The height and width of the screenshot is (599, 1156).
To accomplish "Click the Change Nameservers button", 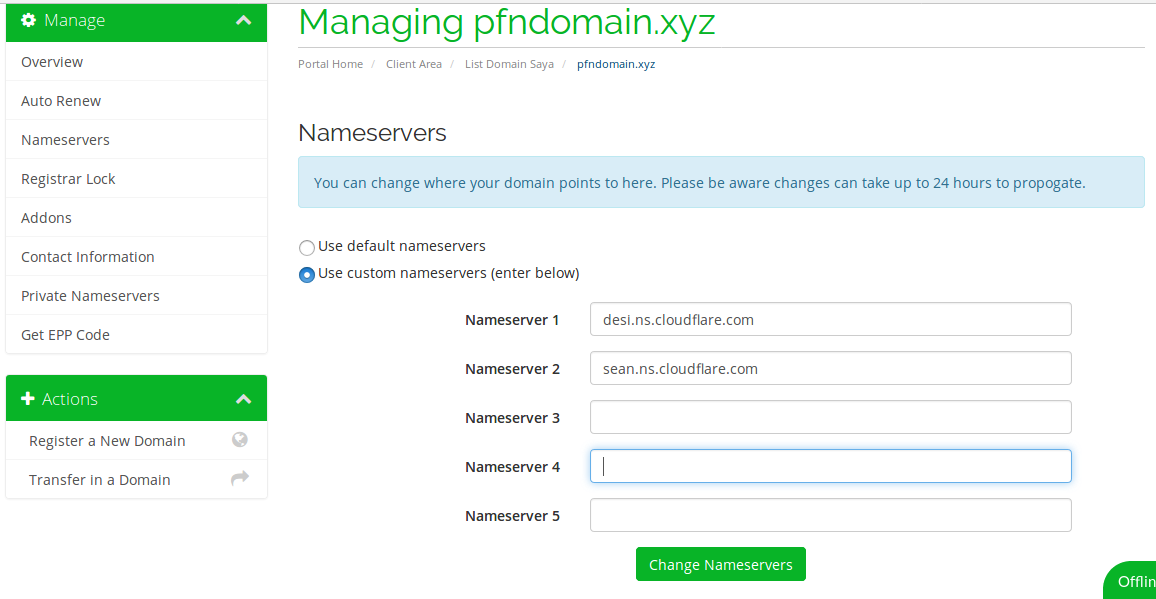I will click(720, 564).
